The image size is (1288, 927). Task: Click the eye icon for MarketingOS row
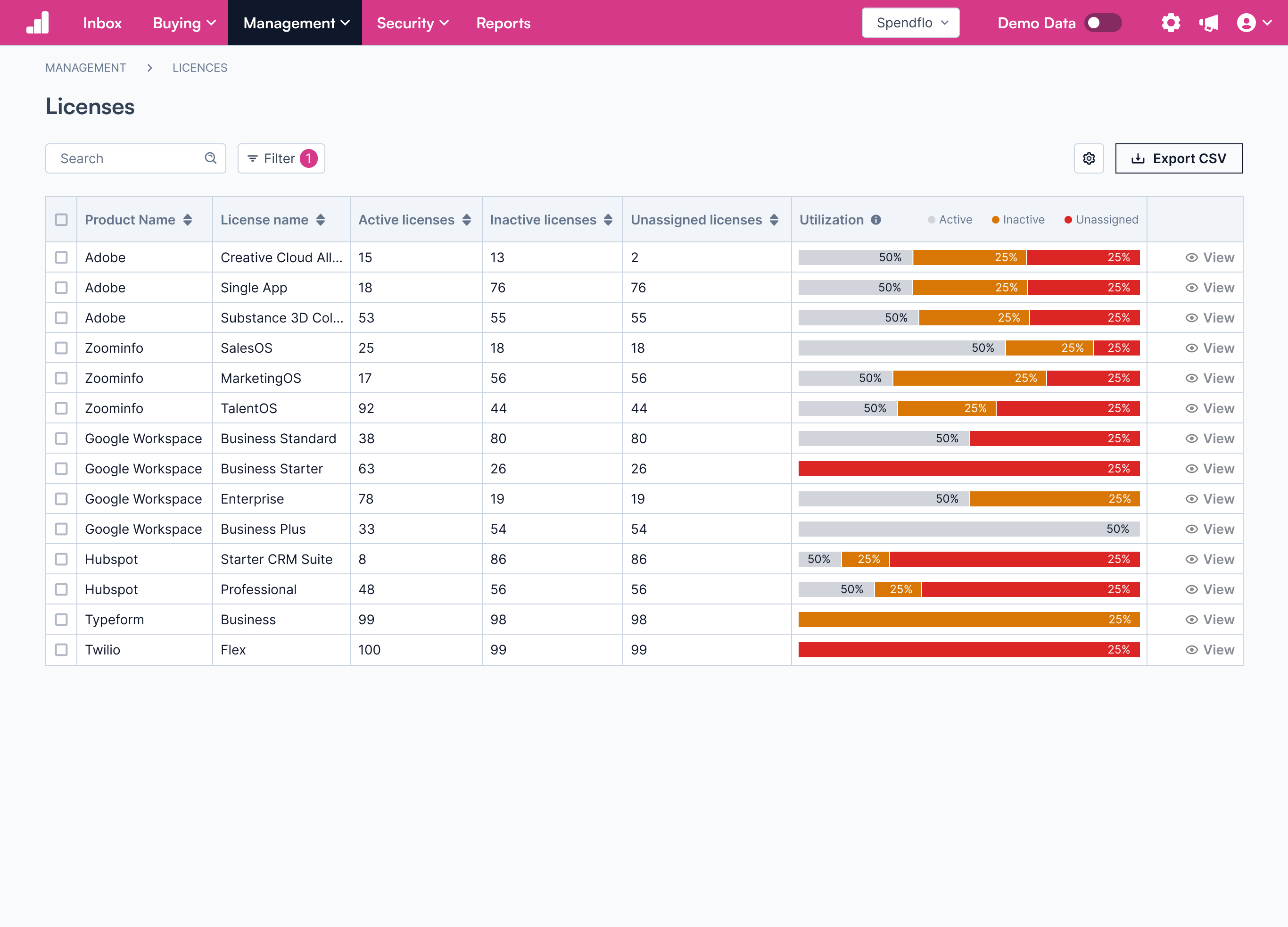pyautogui.click(x=1191, y=378)
